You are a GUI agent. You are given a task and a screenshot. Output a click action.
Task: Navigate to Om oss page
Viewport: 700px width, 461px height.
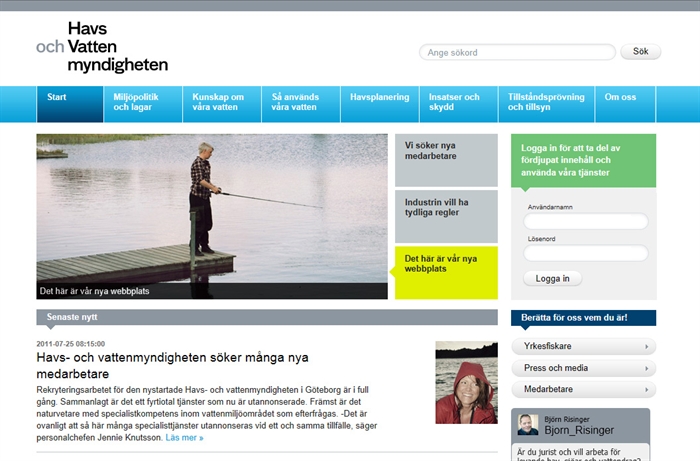[625, 104]
